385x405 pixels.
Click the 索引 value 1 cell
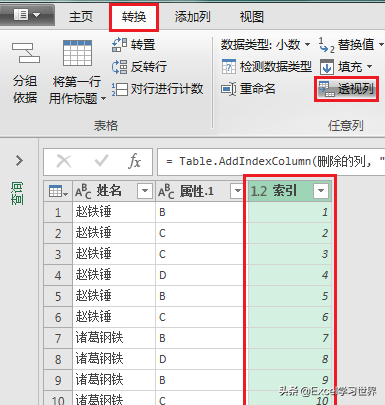pos(289,212)
